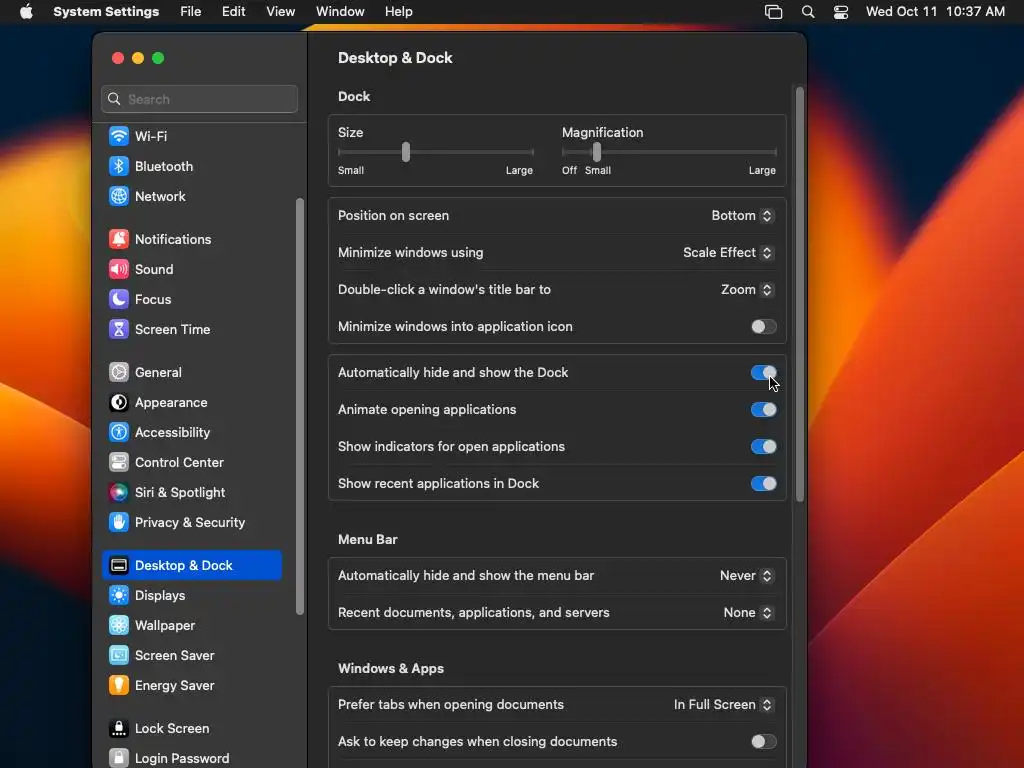Click the Desktop & Dock sidebar icon
The width and height of the screenshot is (1024, 768).
tap(118, 566)
